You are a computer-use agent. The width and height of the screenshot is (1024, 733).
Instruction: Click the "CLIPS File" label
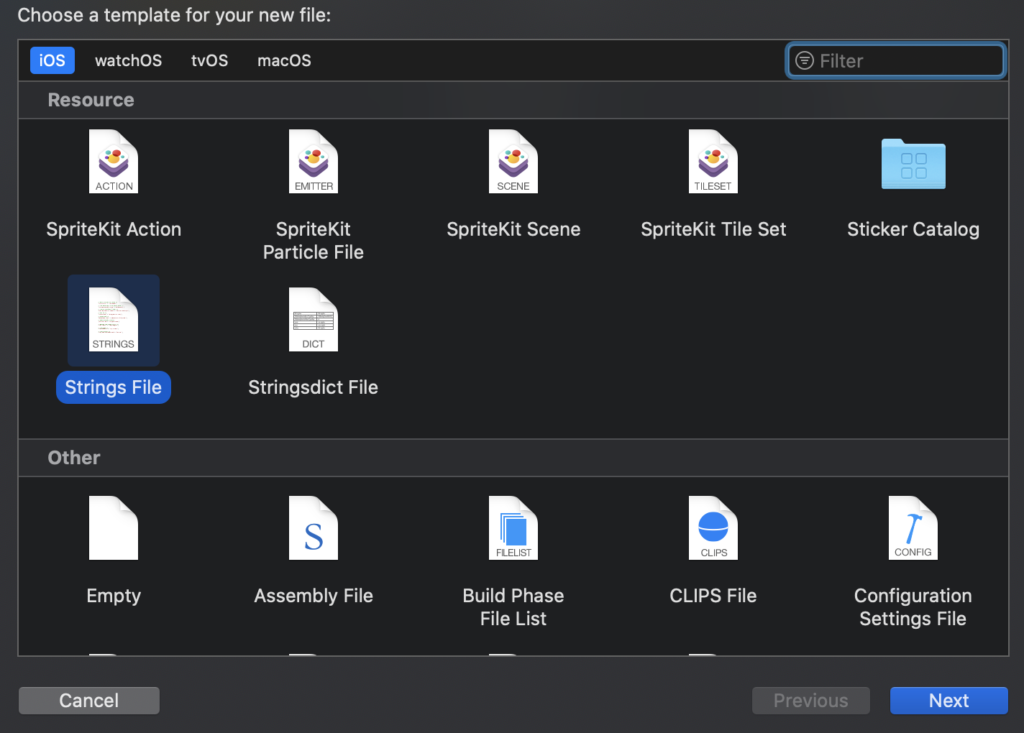pyautogui.click(x=713, y=596)
